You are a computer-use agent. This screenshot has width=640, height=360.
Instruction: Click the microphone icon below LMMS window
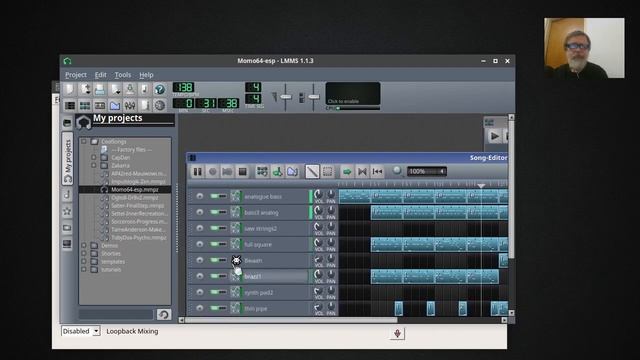pyautogui.click(x=397, y=333)
